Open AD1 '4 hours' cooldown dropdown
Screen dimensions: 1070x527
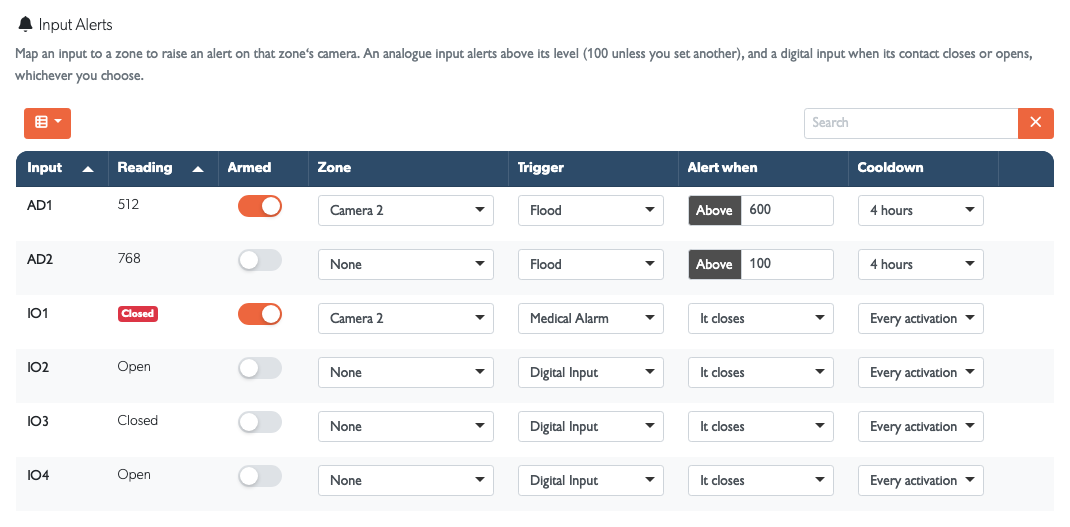pyautogui.click(x=921, y=210)
